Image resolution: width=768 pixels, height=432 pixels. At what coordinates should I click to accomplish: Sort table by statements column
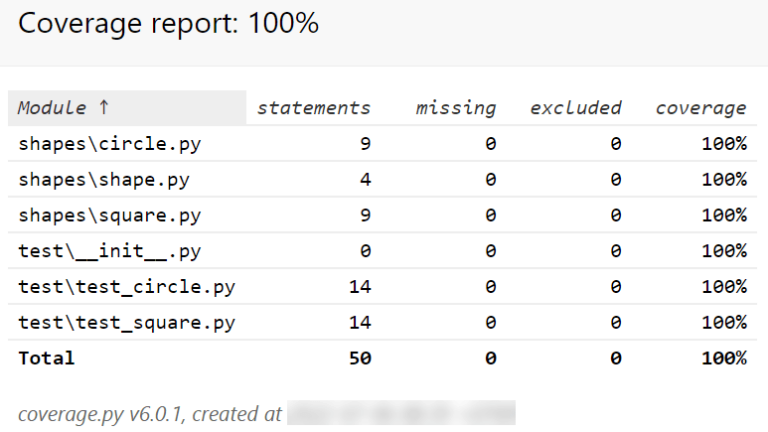[313, 108]
